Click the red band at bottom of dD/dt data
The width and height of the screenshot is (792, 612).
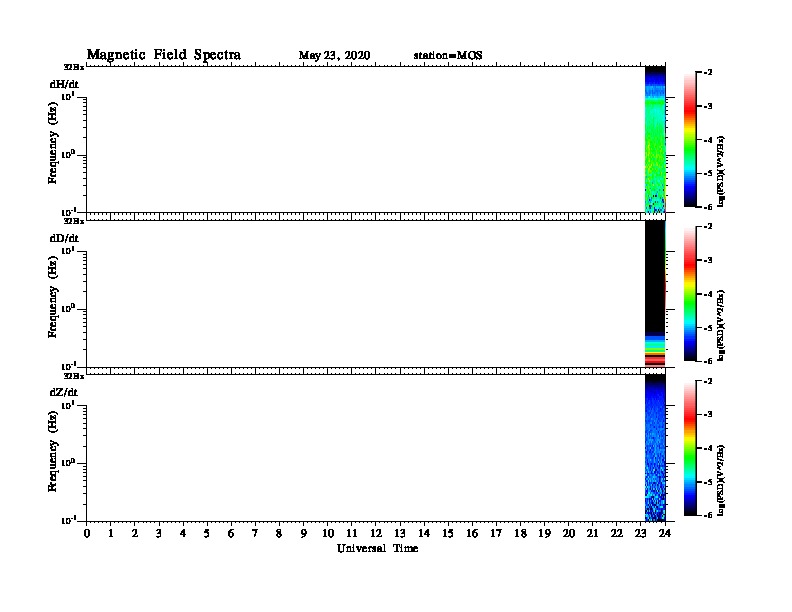pos(655,360)
